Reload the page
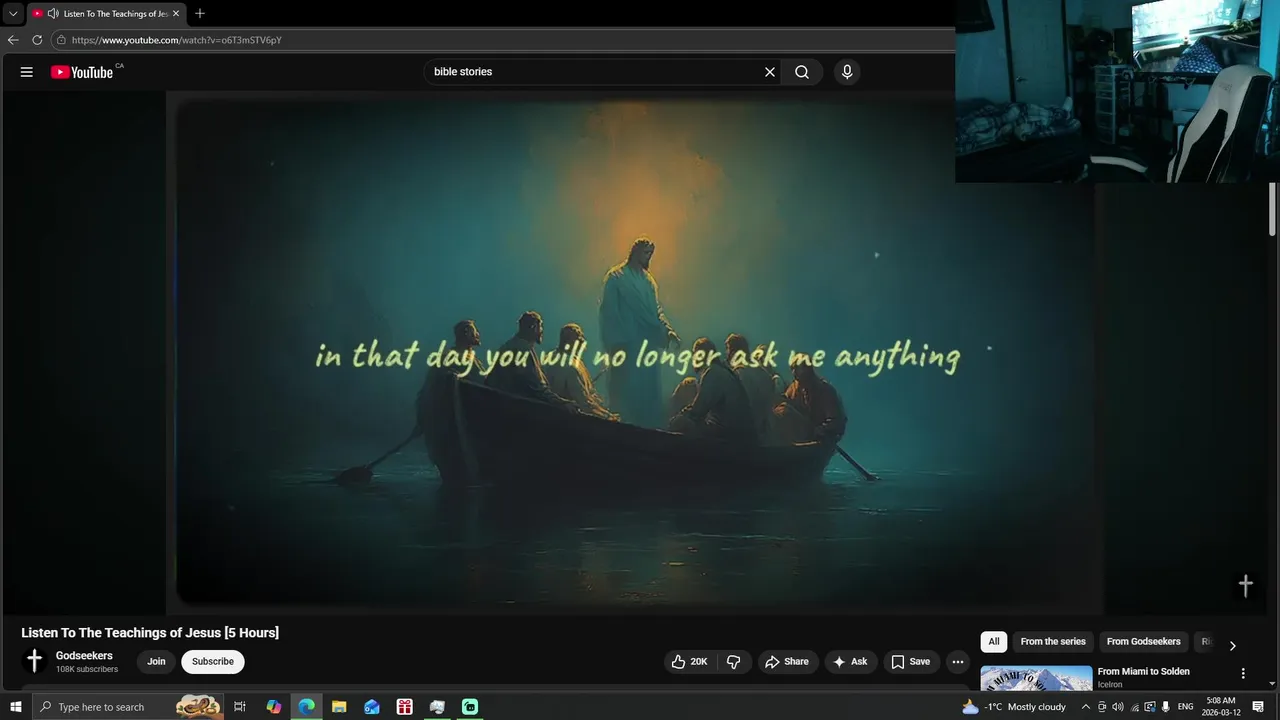1280x720 pixels. 37,40
